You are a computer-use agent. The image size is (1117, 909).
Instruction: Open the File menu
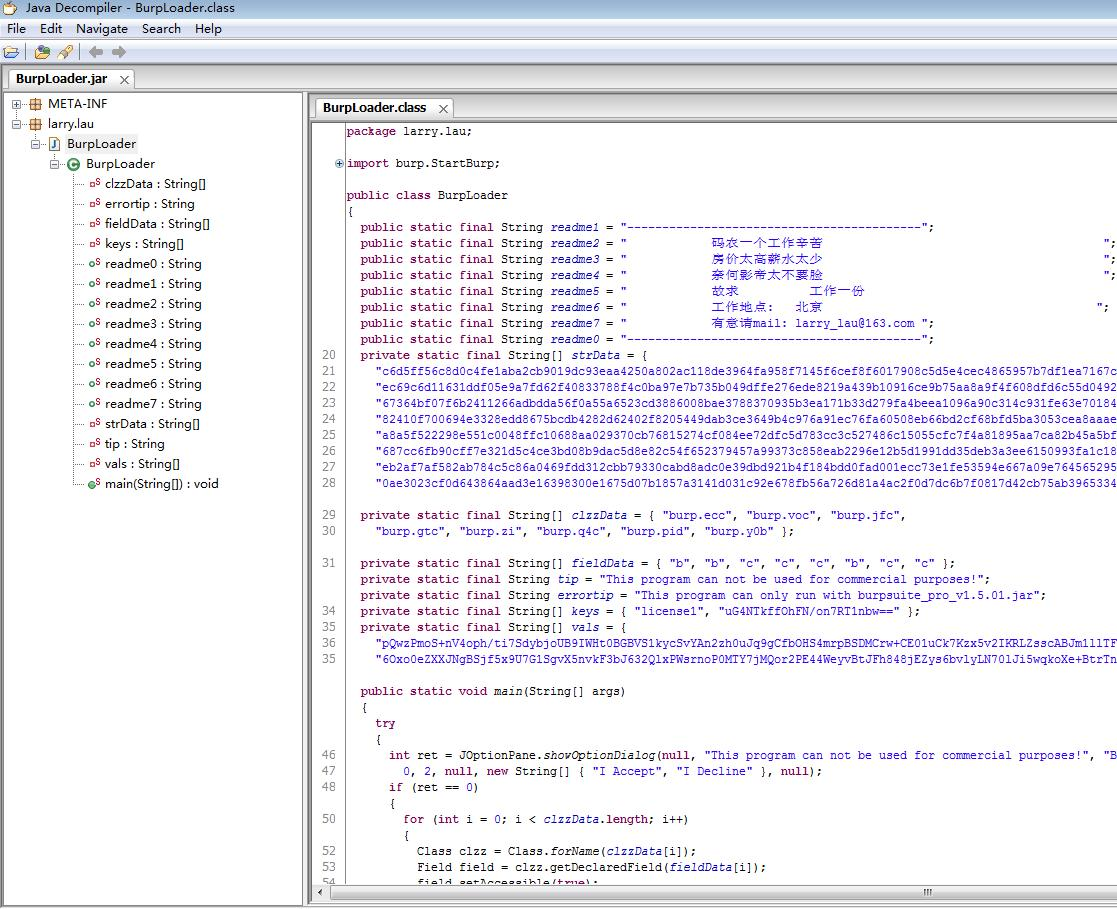coord(16,29)
